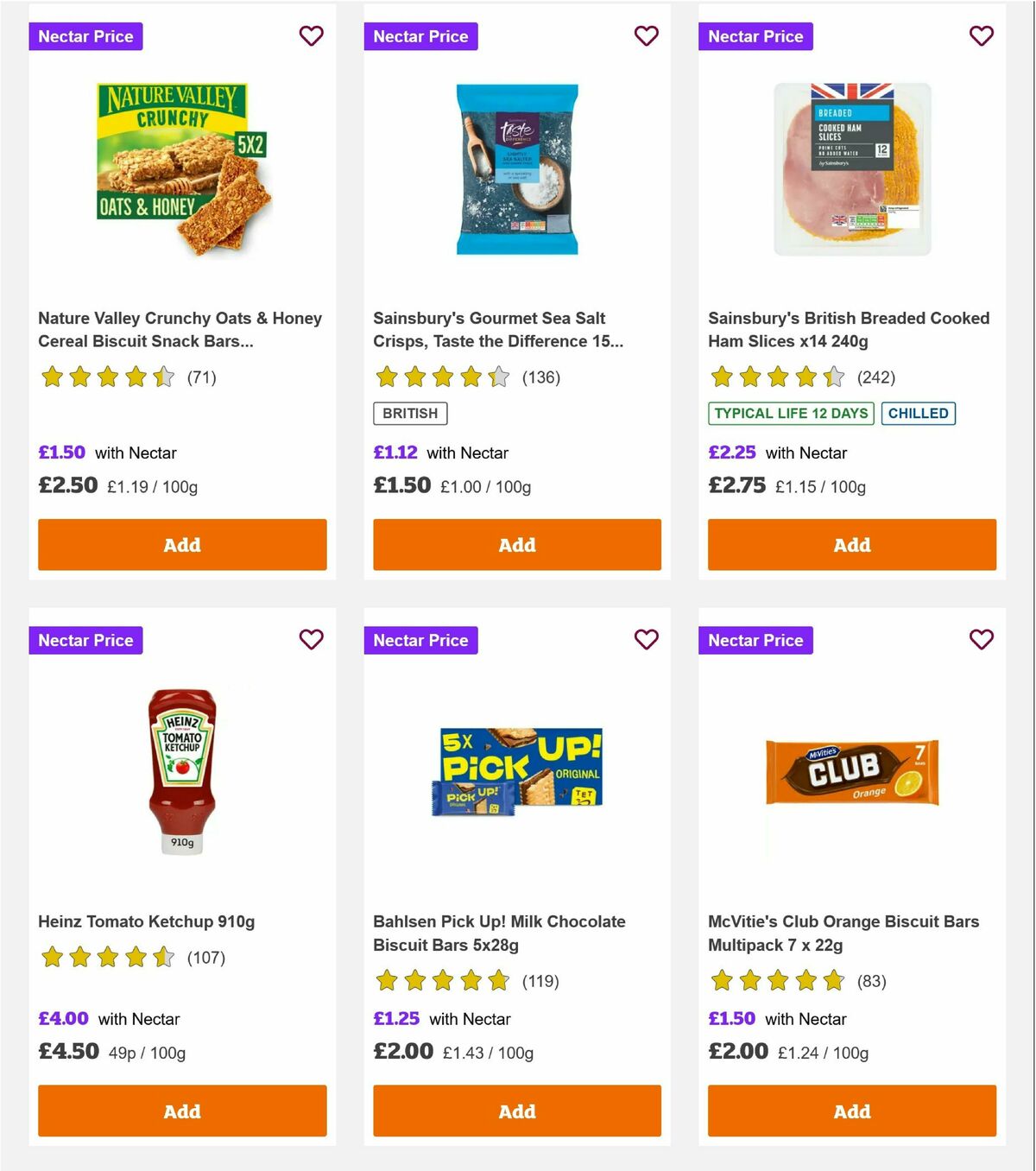The height and width of the screenshot is (1171, 1036).
Task: Add Heinz Tomato Ketchup 910g to trolley
Action: pyautogui.click(x=181, y=1111)
